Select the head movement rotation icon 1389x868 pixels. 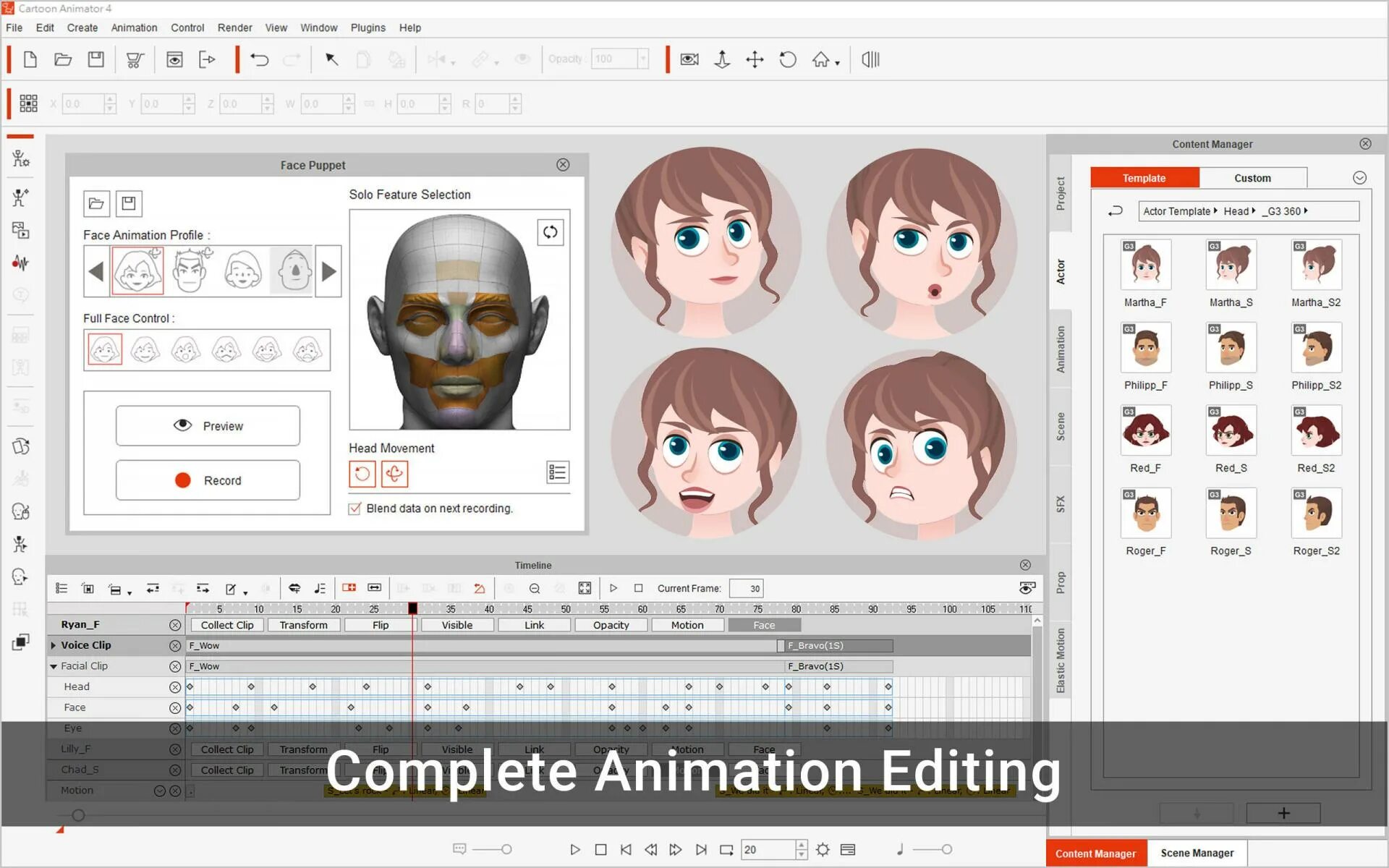363,474
